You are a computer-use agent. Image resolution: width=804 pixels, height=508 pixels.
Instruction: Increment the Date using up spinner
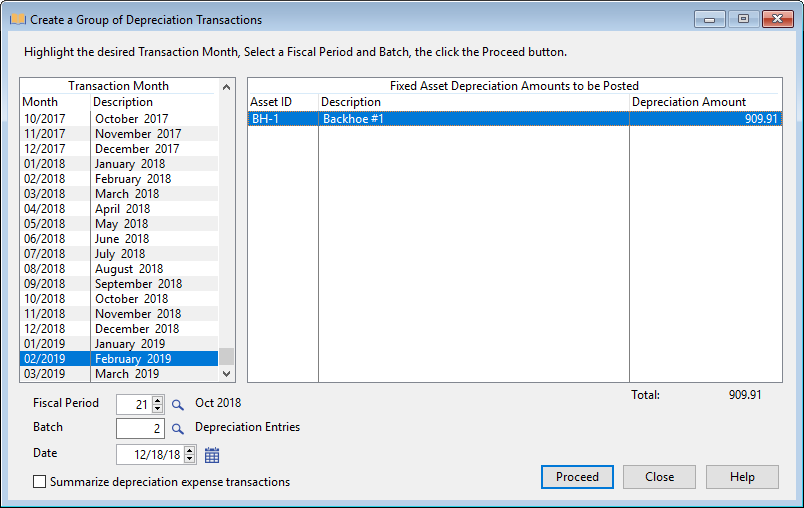(x=190, y=450)
